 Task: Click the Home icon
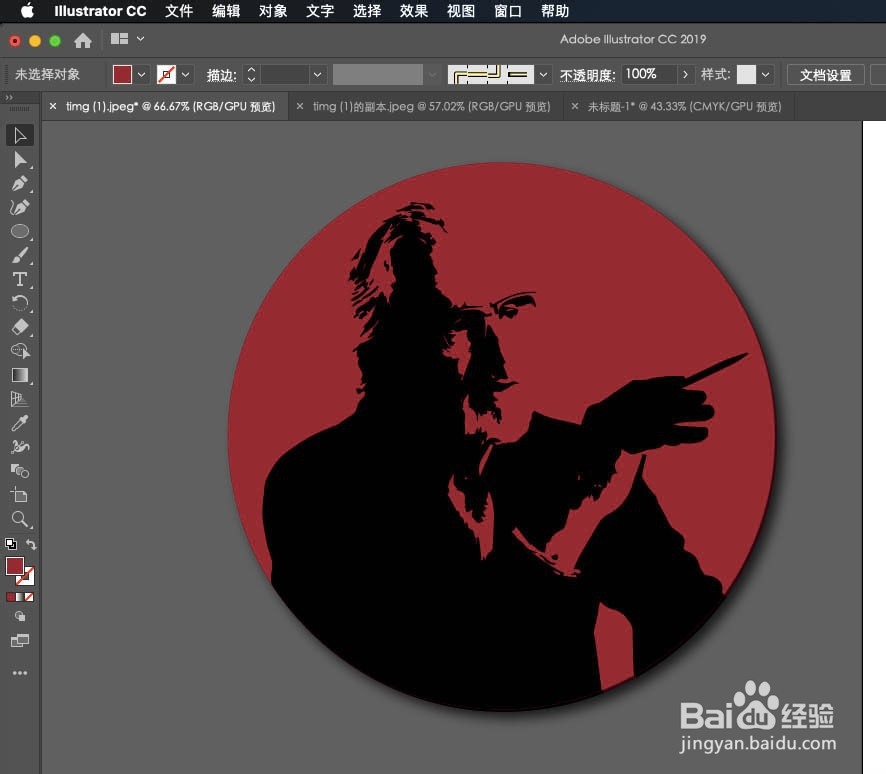click(82, 40)
